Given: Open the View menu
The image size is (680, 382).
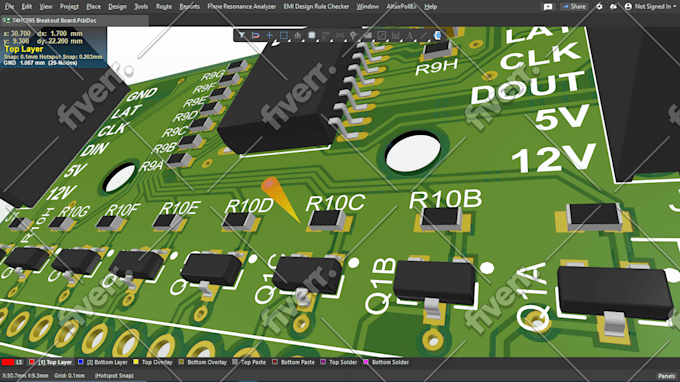Looking at the screenshot, I should coord(46,7).
